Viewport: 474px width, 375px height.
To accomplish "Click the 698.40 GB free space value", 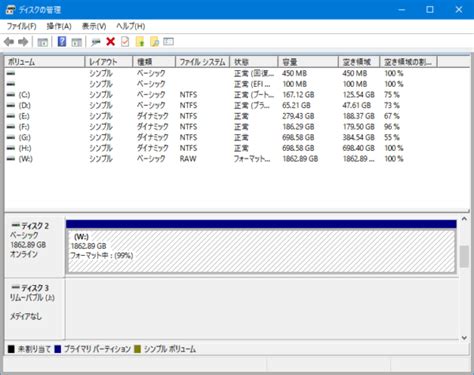I will coord(359,148).
